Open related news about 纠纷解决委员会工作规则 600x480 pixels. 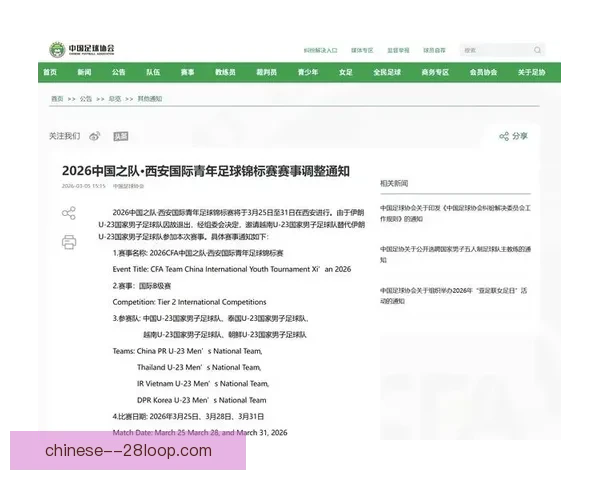(455, 214)
